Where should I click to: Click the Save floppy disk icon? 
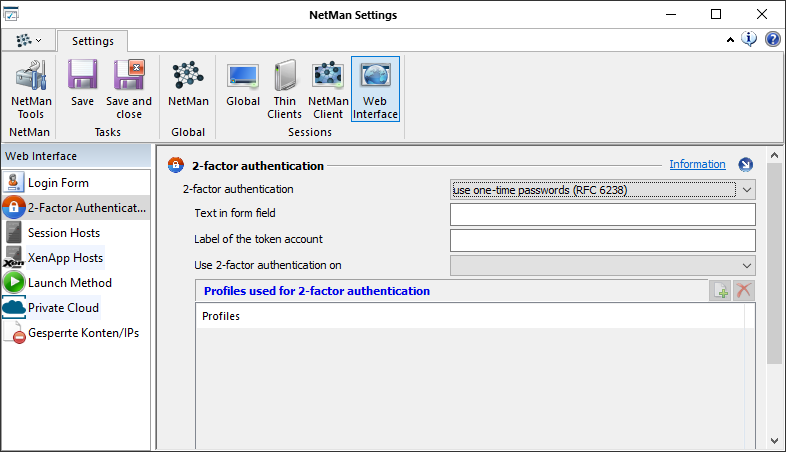[x=82, y=75]
